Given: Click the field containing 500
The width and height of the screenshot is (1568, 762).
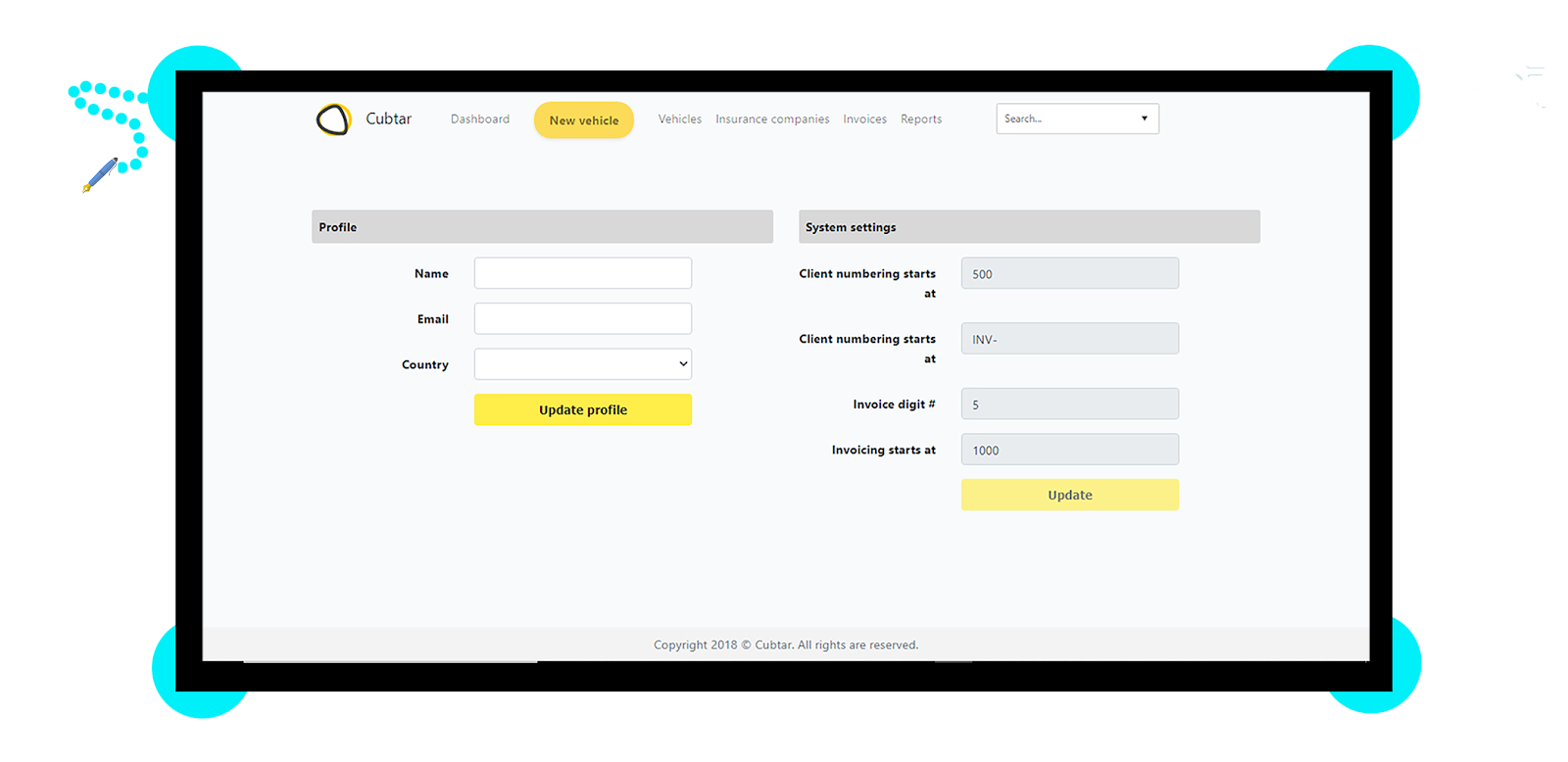Looking at the screenshot, I should coord(1070,273).
